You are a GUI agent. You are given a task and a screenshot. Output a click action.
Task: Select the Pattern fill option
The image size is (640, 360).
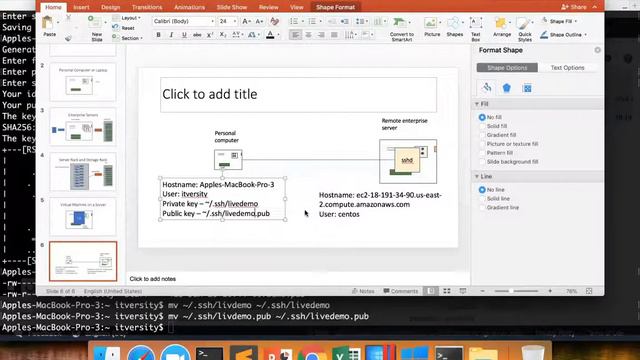[496, 153]
